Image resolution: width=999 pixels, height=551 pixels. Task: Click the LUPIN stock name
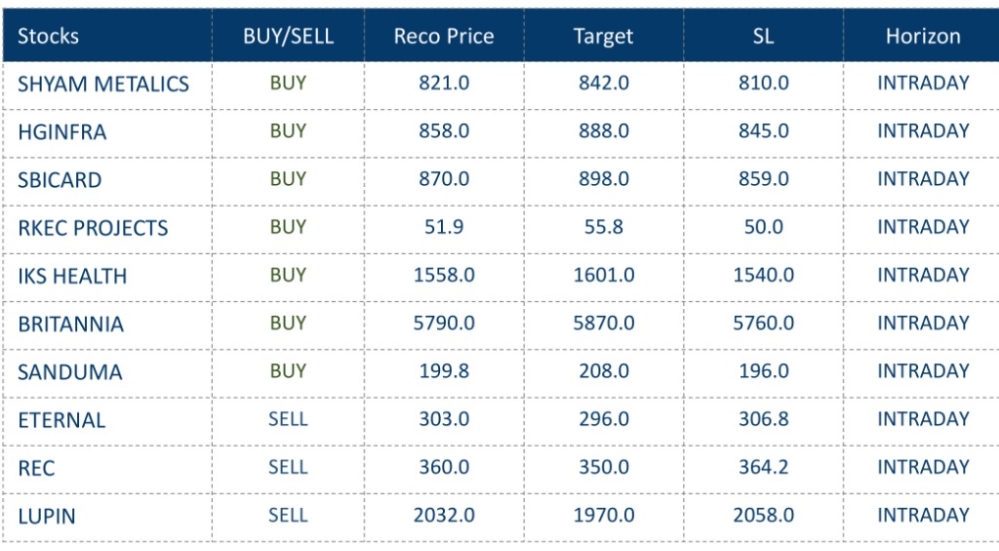47,516
